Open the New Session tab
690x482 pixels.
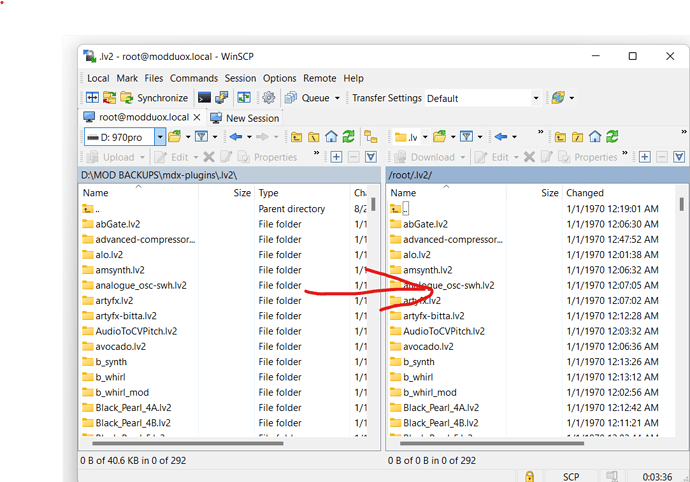pyautogui.click(x=245, y=118)
